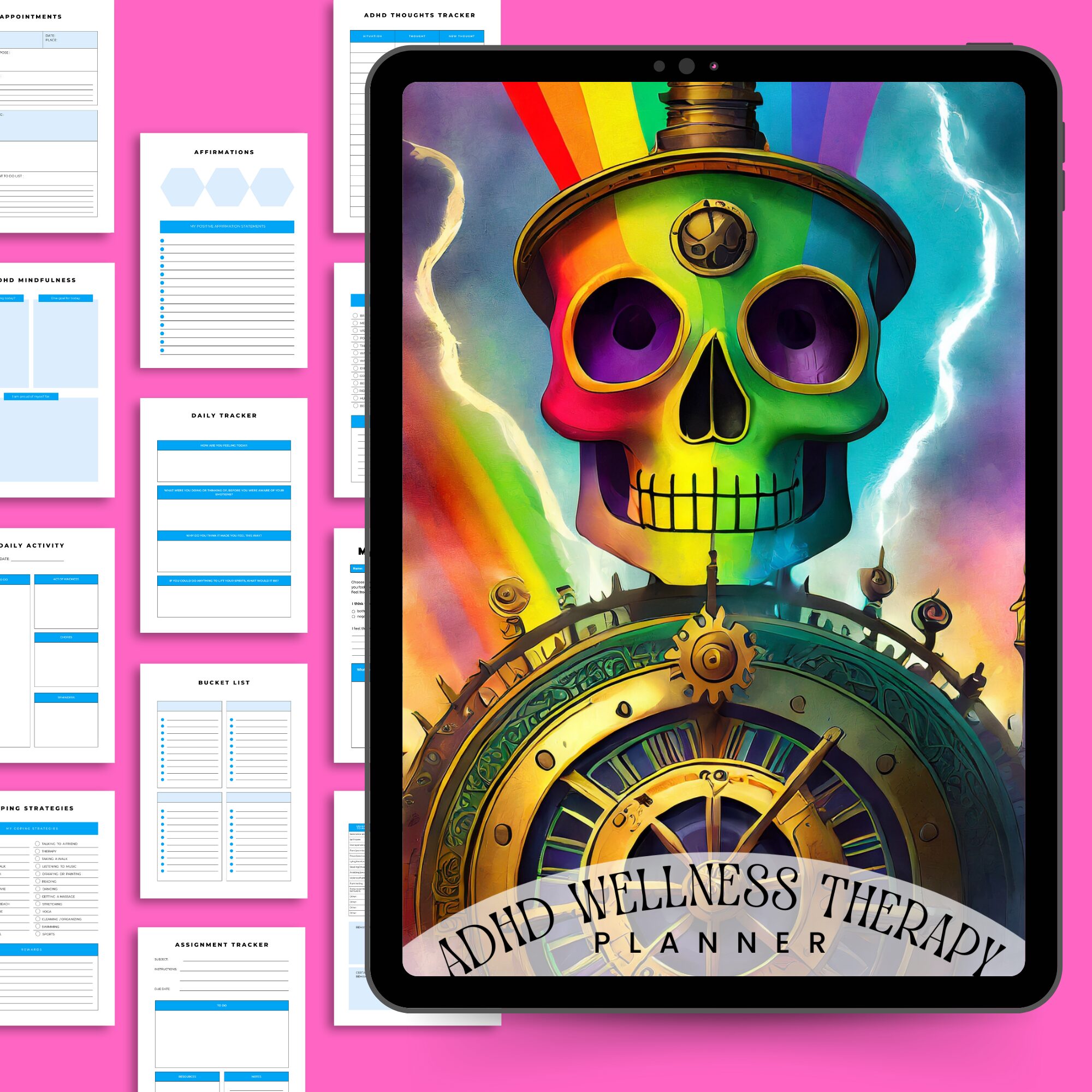Click the first hexagon on Affirmations page
This screenshot has width=1092, height=1092.
pyautogui.click(x=182, y=187)
